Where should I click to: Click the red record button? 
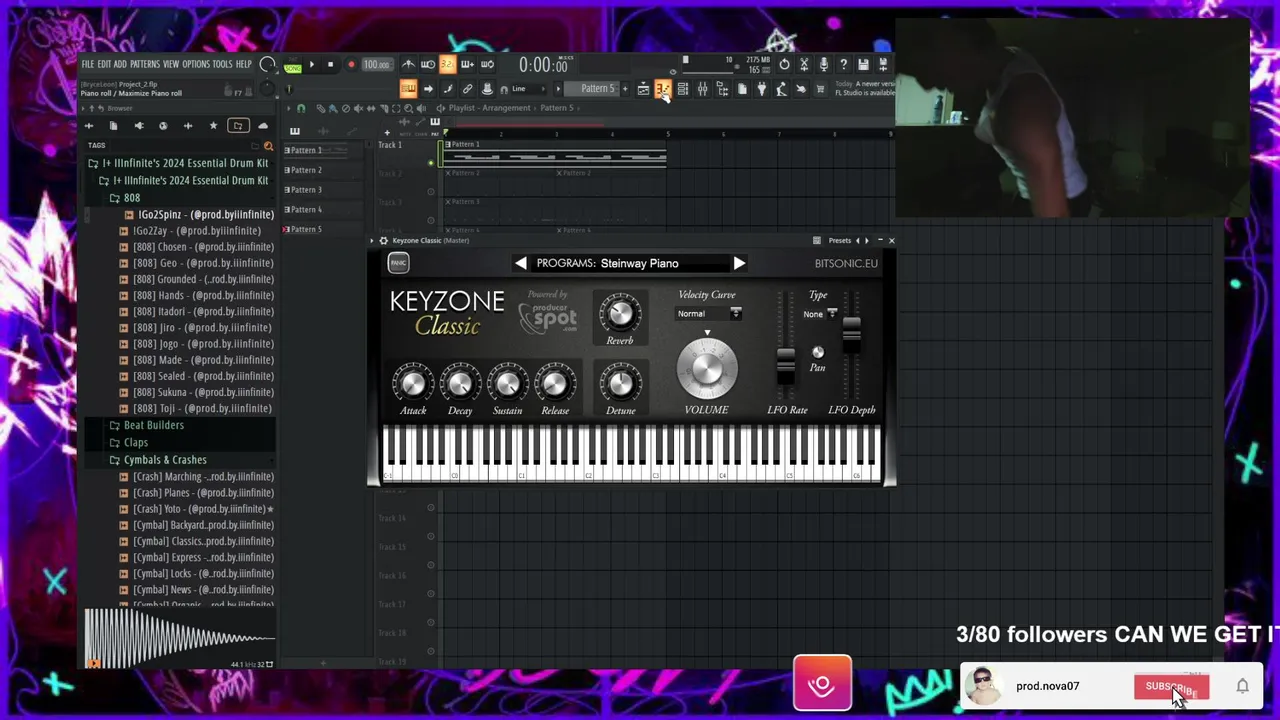[x=351, y=64]
